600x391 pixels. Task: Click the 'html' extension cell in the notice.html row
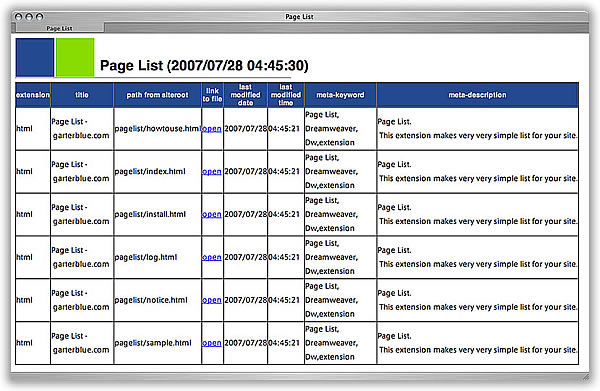(33, 300)
